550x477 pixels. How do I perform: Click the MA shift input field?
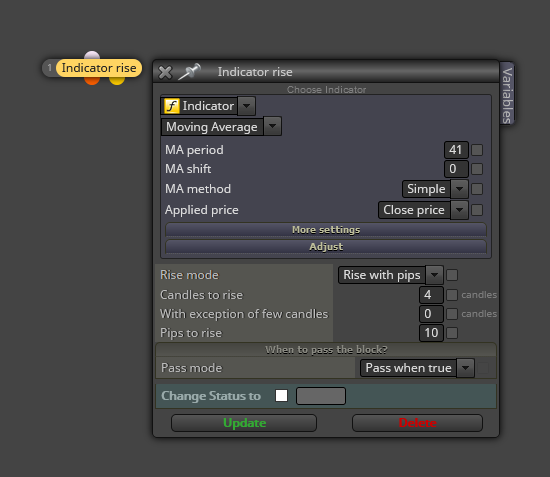point(456,169)
